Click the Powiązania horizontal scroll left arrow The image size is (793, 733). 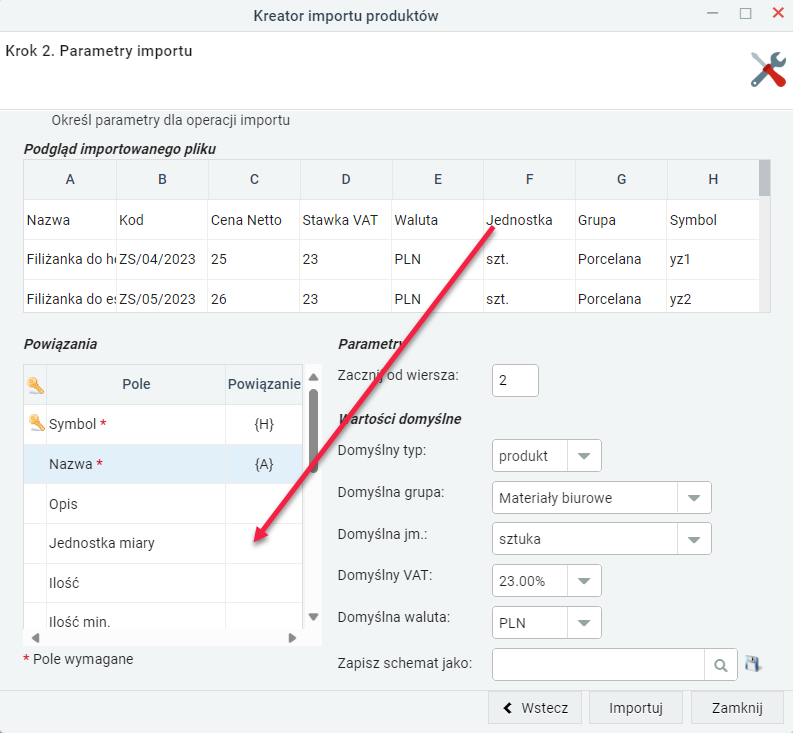click(x=35, y=638)
